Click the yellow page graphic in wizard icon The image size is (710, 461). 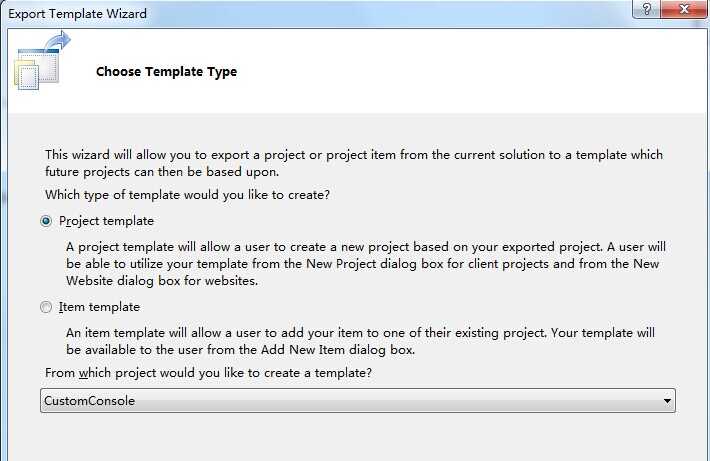(24, 74)
